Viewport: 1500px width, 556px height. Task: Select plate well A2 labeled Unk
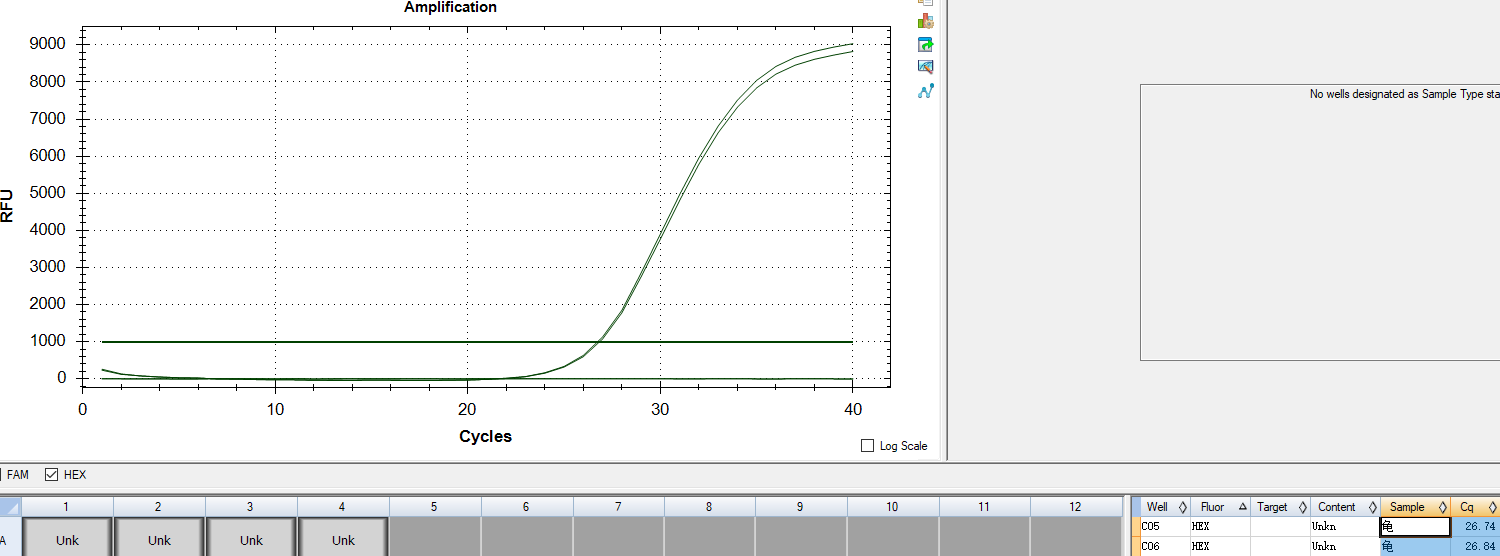click(159, 537)
